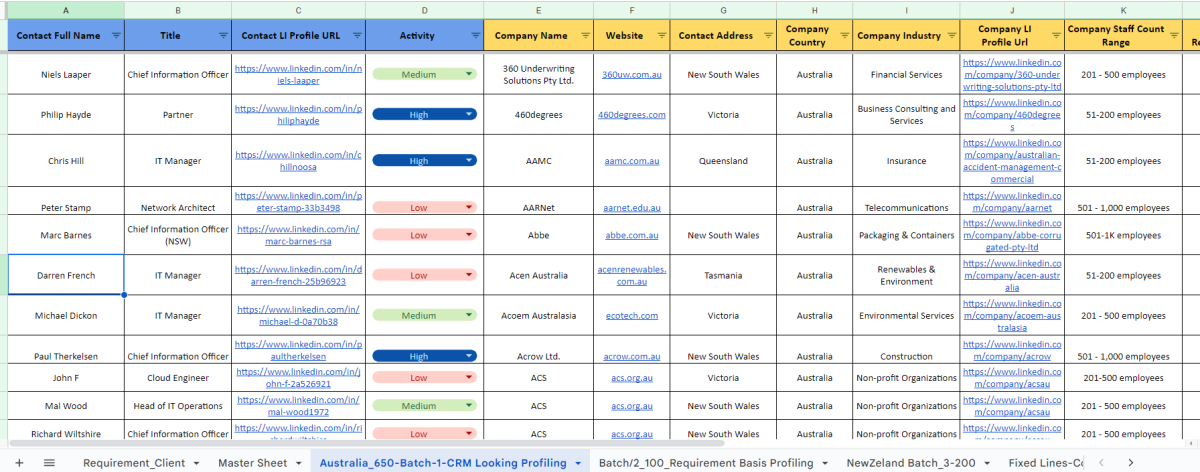Select Batch/2_100_Requirement Basis Profiling tab

click(705, 463)
